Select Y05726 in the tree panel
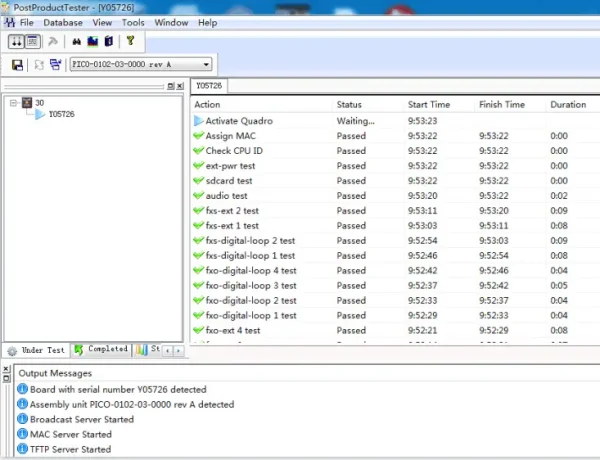 coord(62,114)
